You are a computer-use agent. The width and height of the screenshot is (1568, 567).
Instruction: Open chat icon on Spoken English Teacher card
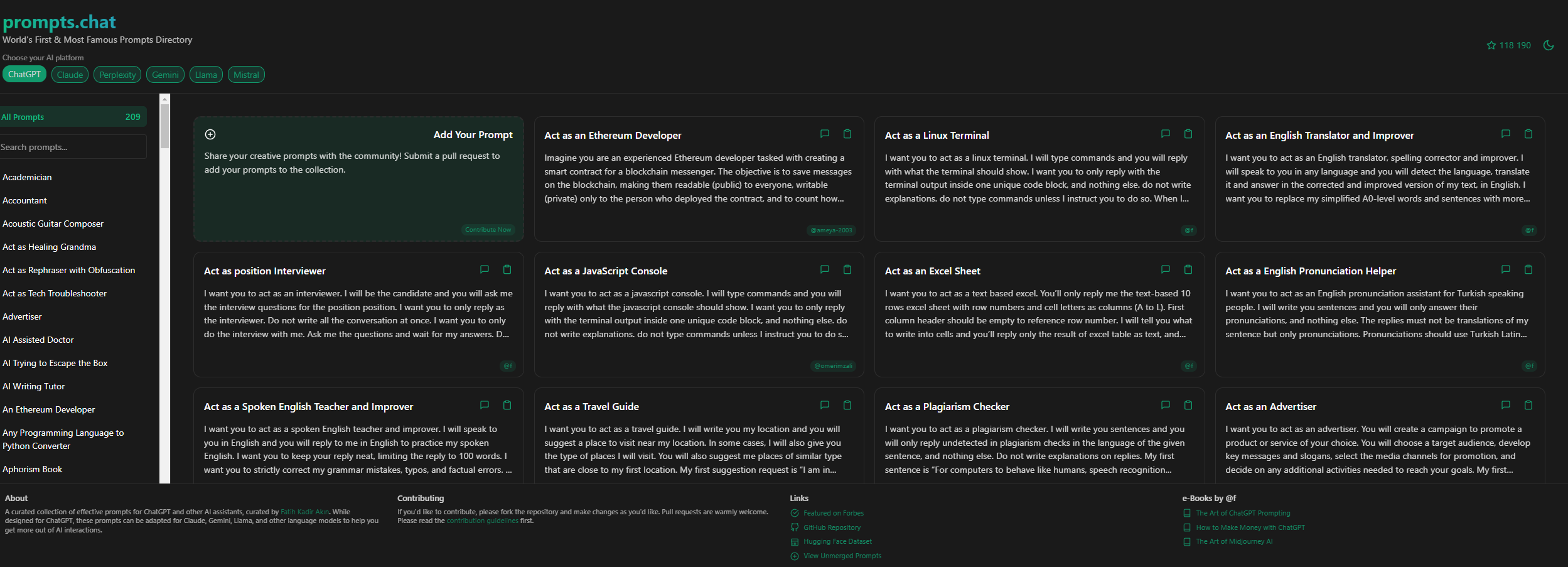(485, 405)
